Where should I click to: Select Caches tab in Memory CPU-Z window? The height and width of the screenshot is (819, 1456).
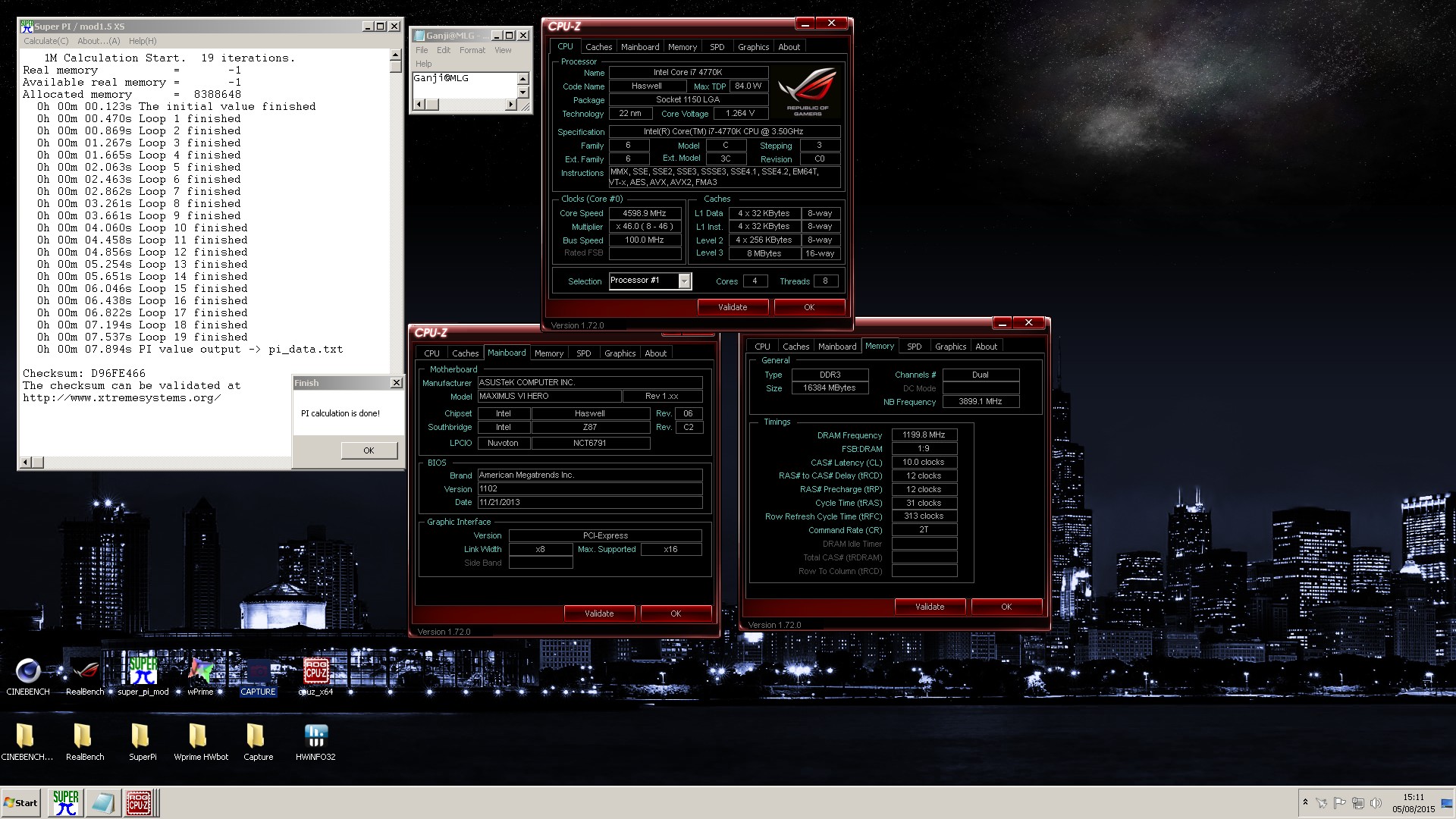(x=795, y=347)
